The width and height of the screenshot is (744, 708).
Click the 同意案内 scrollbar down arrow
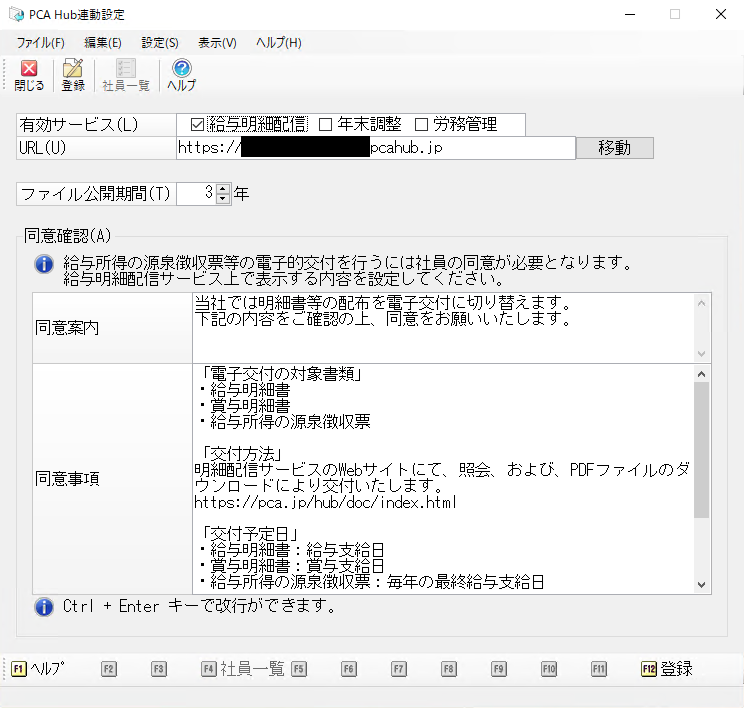tap(702, 354)
